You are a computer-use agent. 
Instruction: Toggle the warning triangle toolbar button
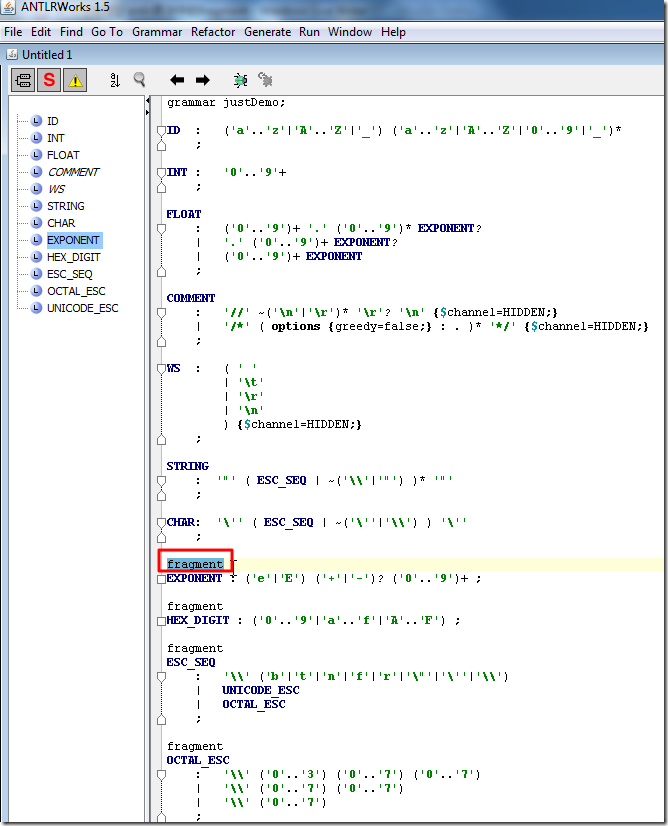75,81
